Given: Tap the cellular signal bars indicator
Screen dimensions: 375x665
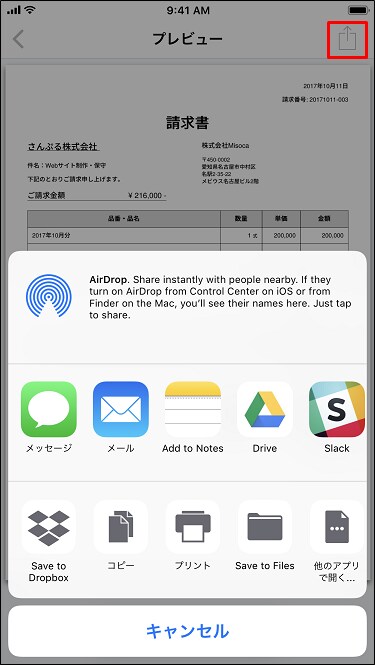Looking at the screenshot, I should (x=14, y=10).
